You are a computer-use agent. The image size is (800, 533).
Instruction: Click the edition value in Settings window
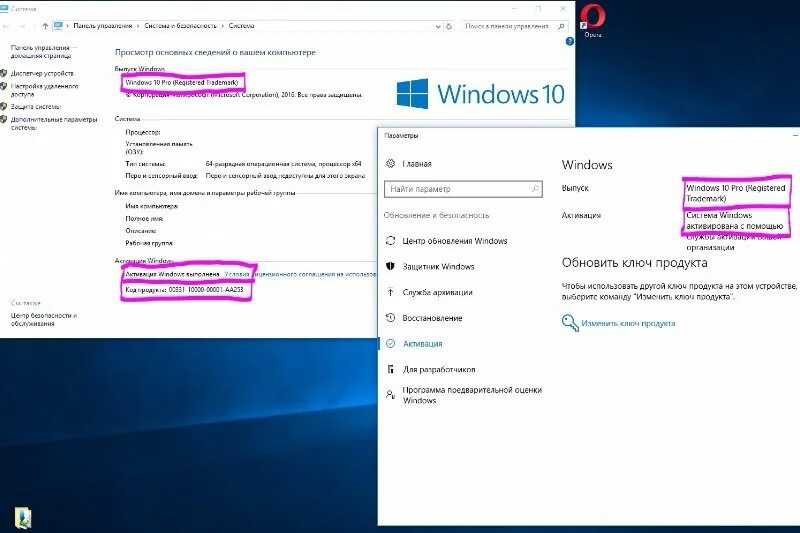736,193
